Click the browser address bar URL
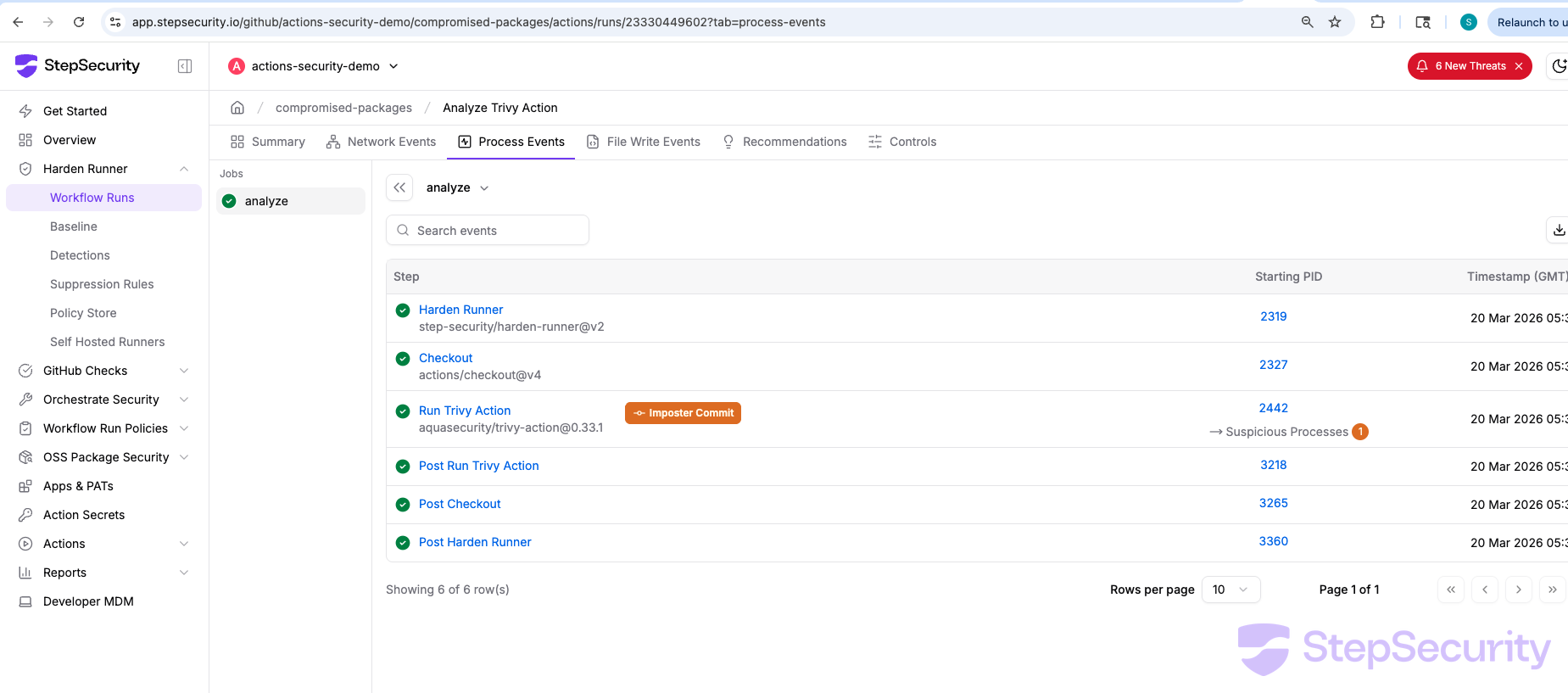The image size is (1568, 693). pyautogui.click(x=478, y=22)
